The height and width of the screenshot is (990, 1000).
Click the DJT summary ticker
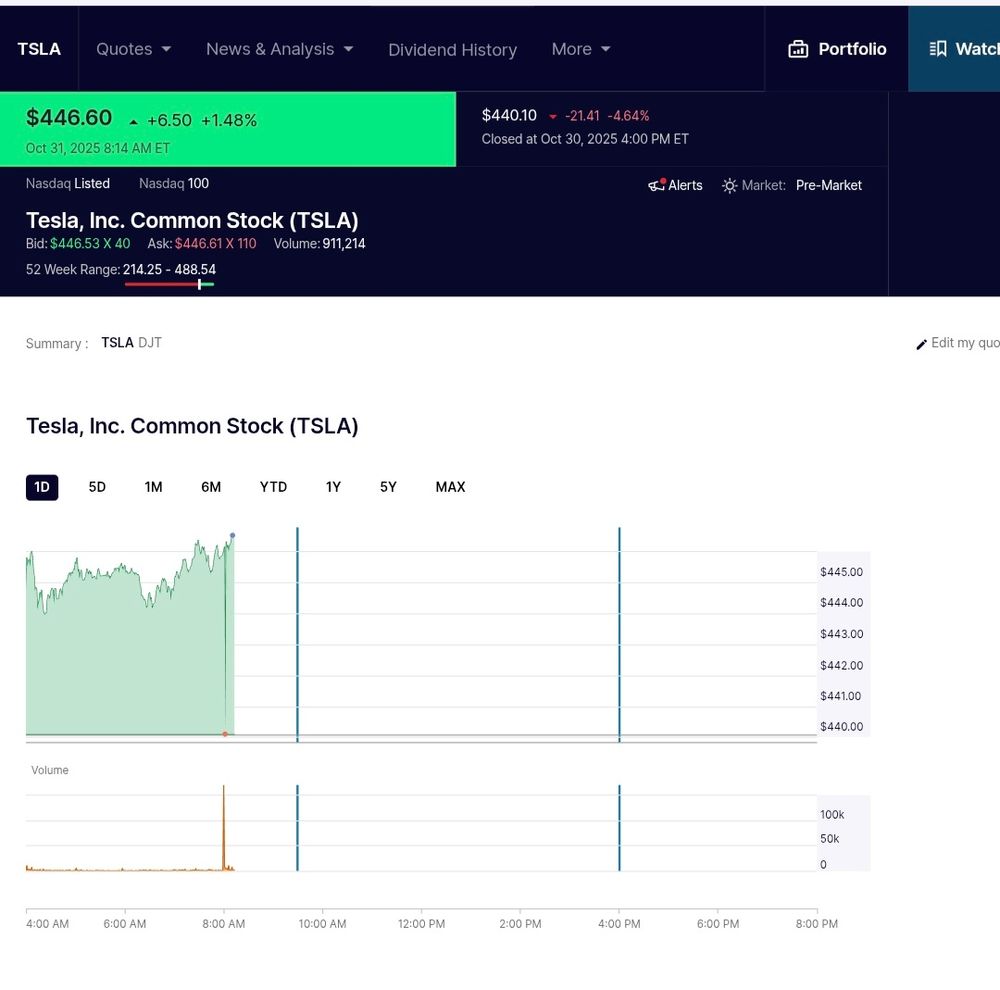pyautogui.click(x=150, y=343)
